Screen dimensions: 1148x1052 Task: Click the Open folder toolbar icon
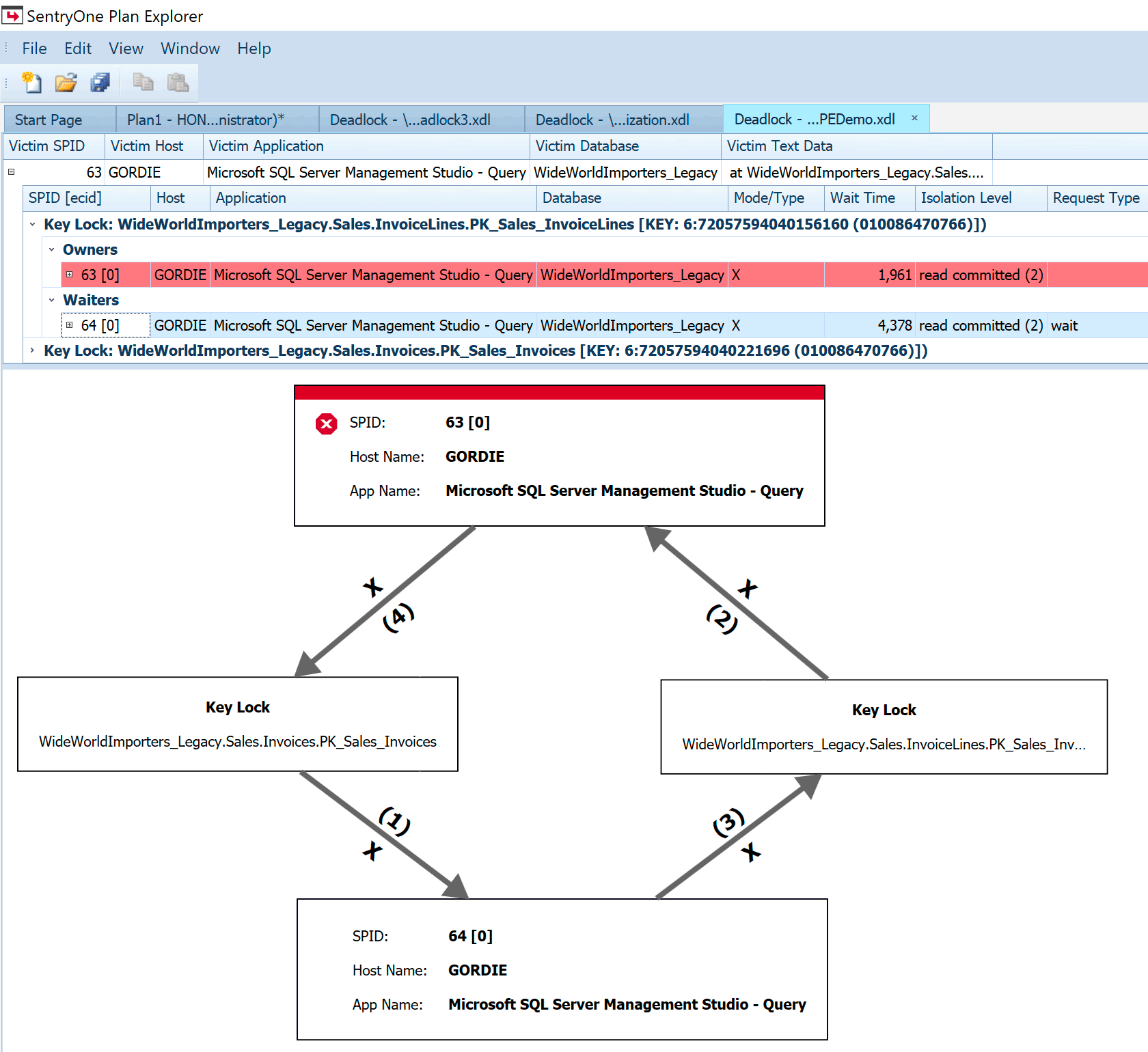pyautogui.click(x=66, y=83)
